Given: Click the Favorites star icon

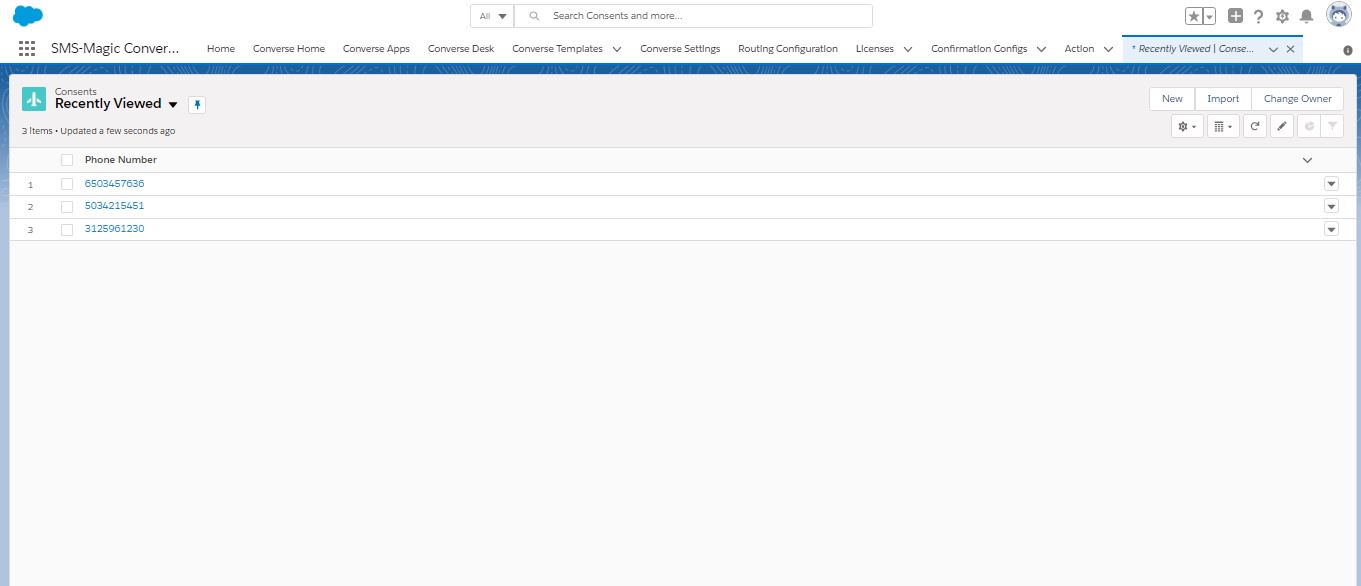Looking at the screenshot, I should [x=1194, y=16].
